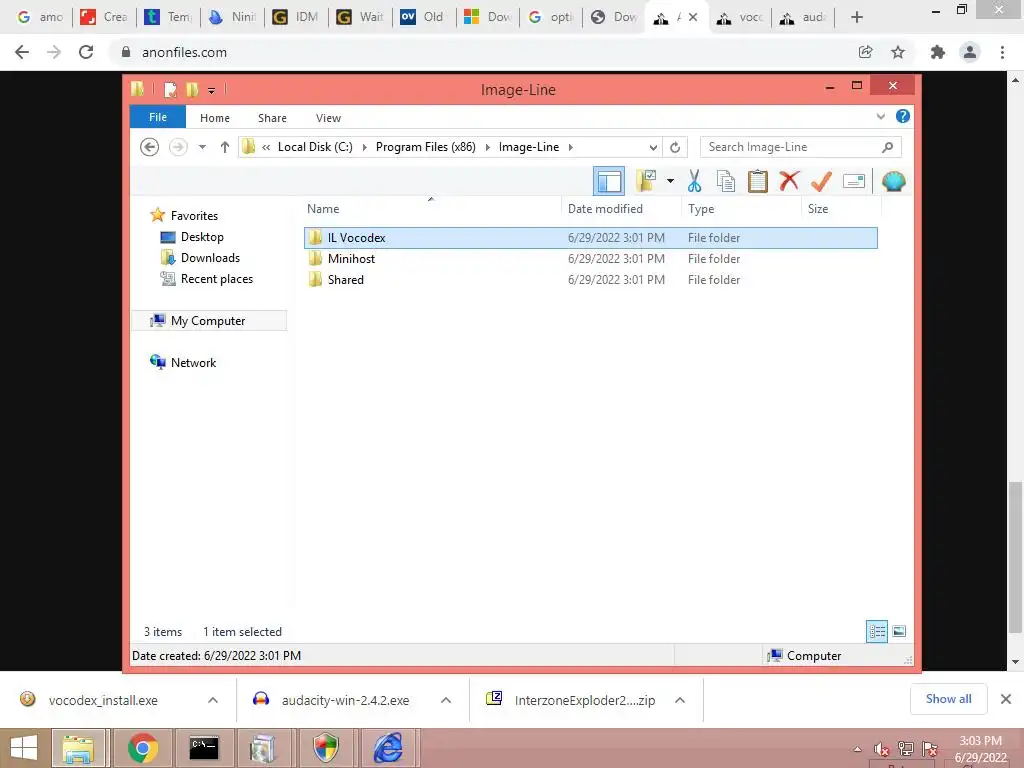Sort by Type column header
This screenshot has height=768, width=1024.
click(701, 209)
